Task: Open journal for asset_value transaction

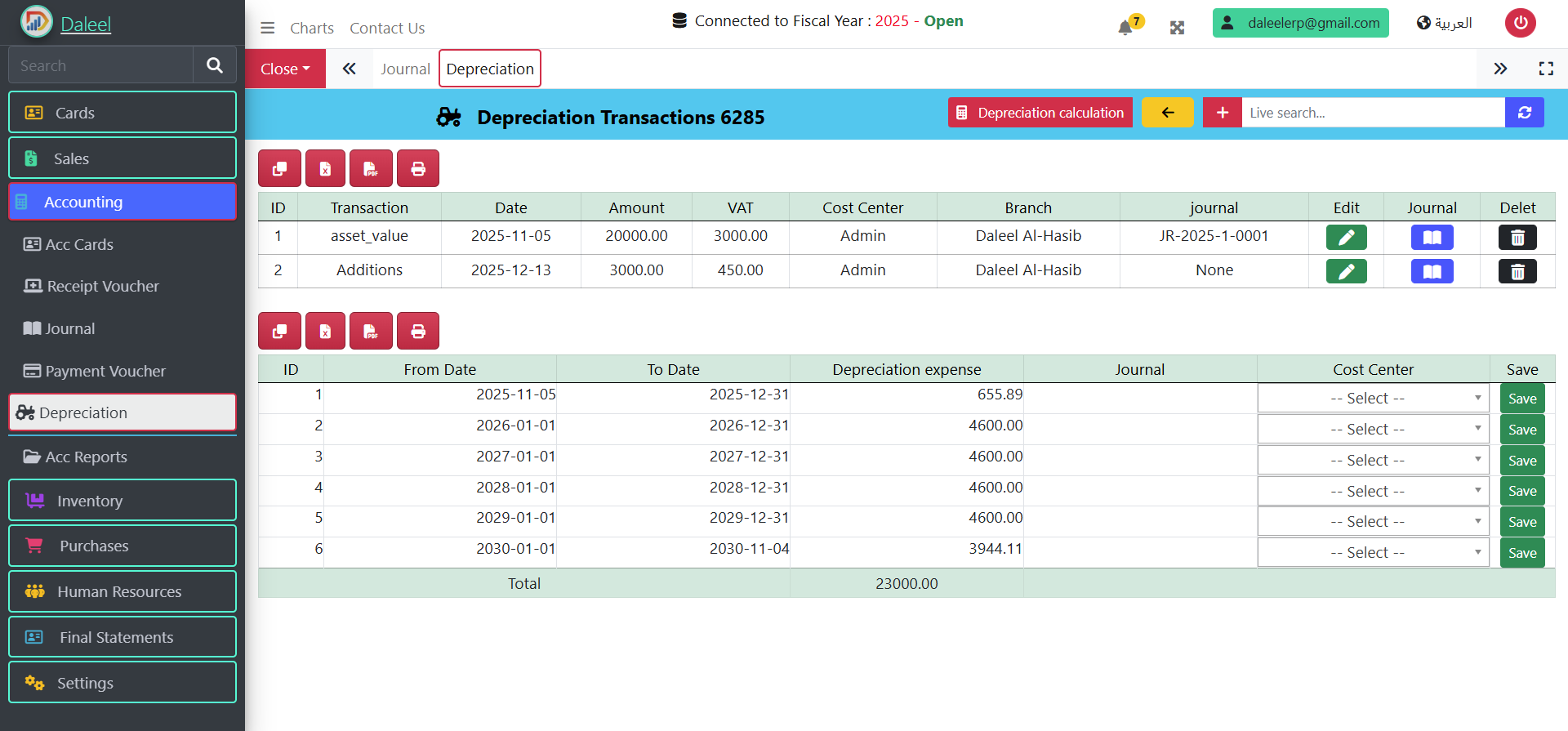Action: (x=1432, y=238)
